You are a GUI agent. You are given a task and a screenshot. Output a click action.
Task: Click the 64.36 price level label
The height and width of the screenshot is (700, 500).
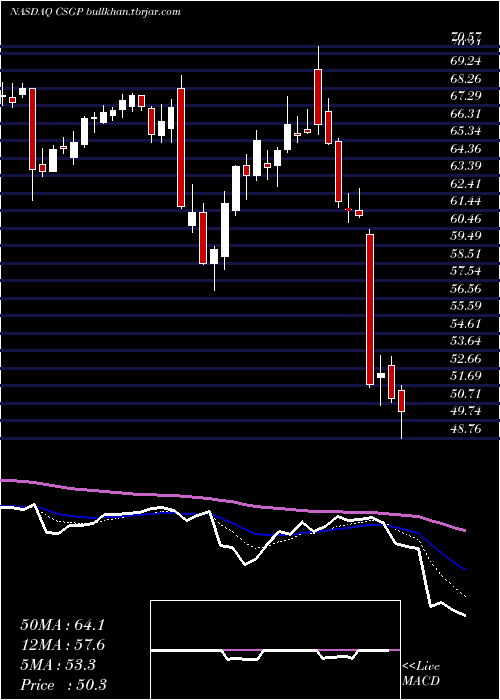pyautogui.click(x=466, y=149)
